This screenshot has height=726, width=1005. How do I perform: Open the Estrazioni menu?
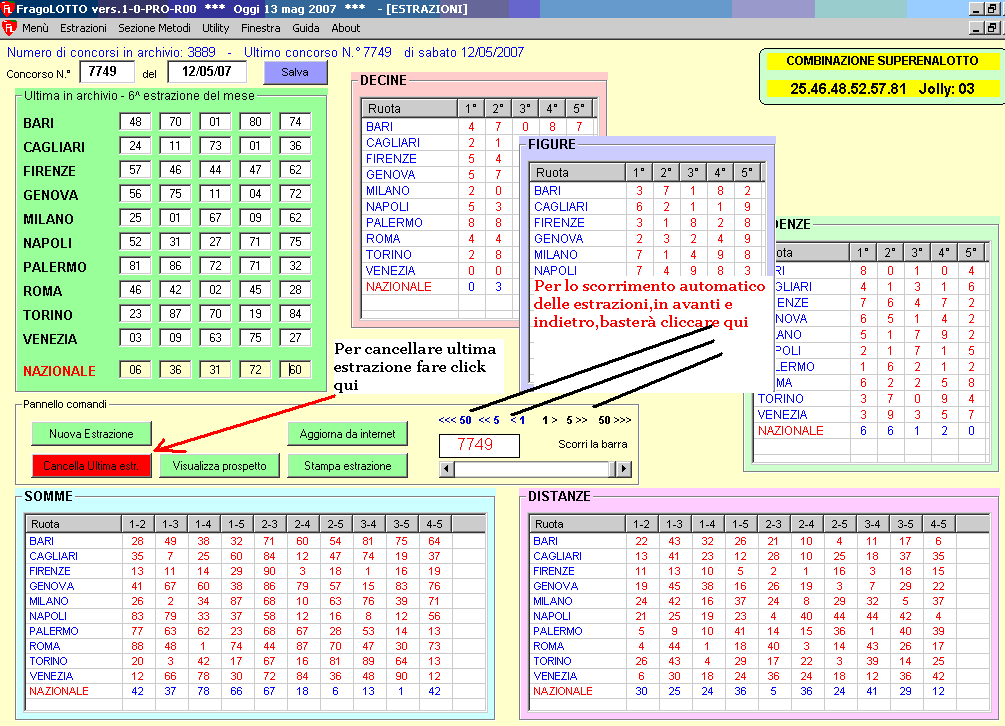[83, 28]
